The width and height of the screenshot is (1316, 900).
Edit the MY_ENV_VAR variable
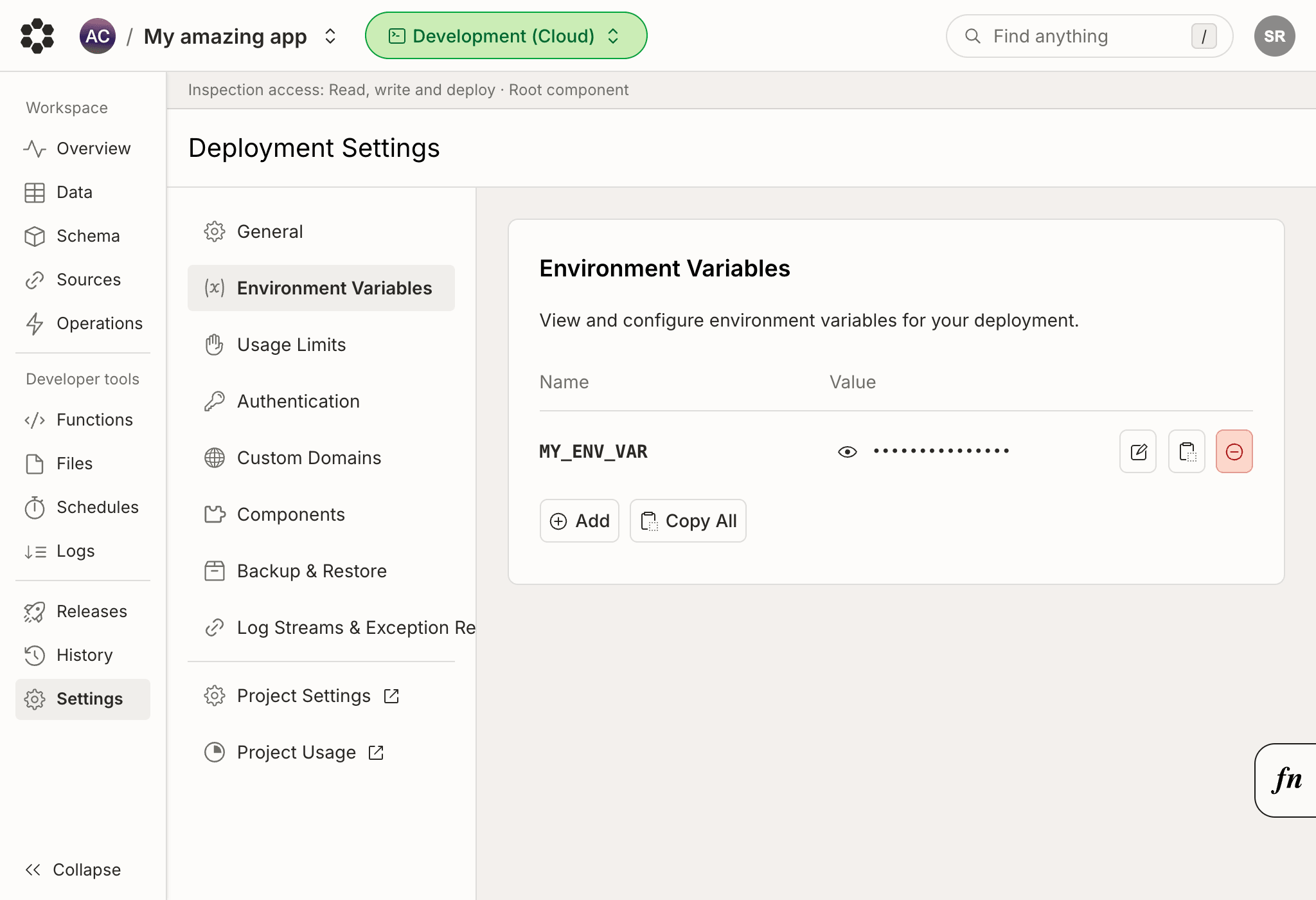pos(1138,451)
